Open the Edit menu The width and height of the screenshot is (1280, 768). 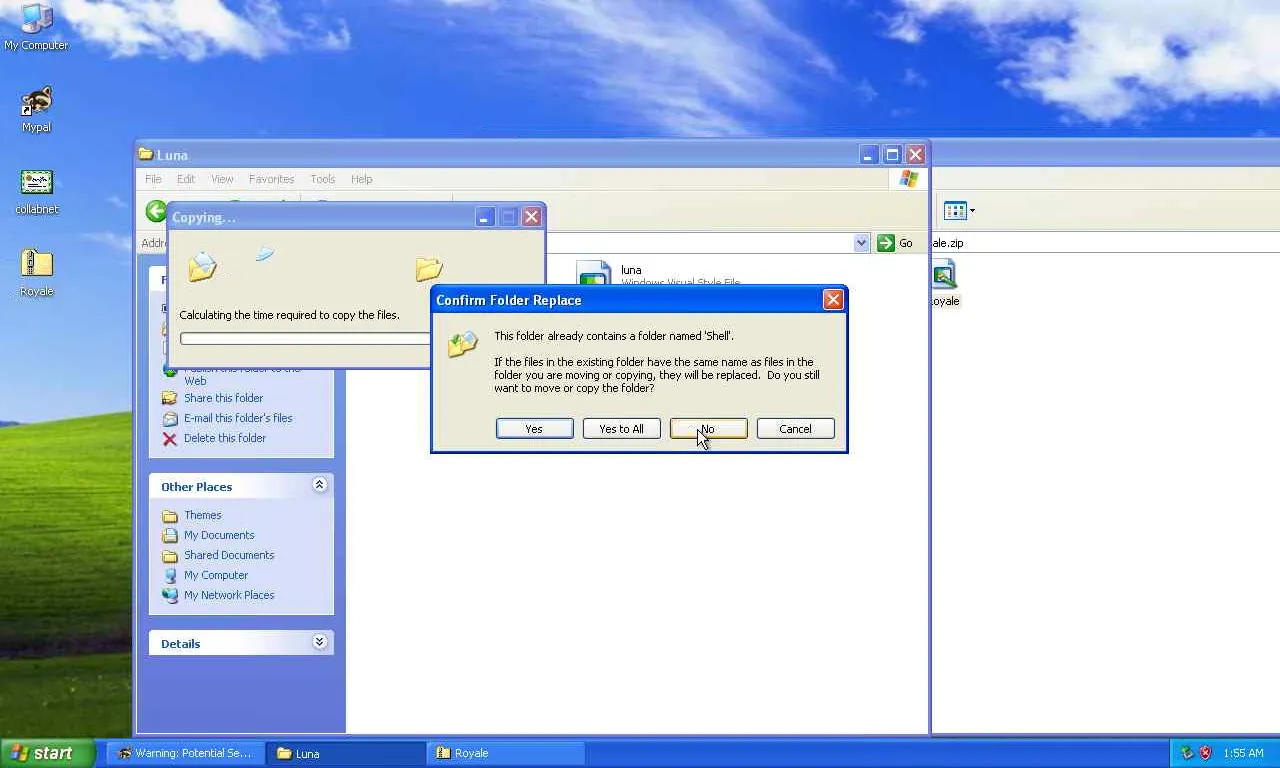(186, 179)
